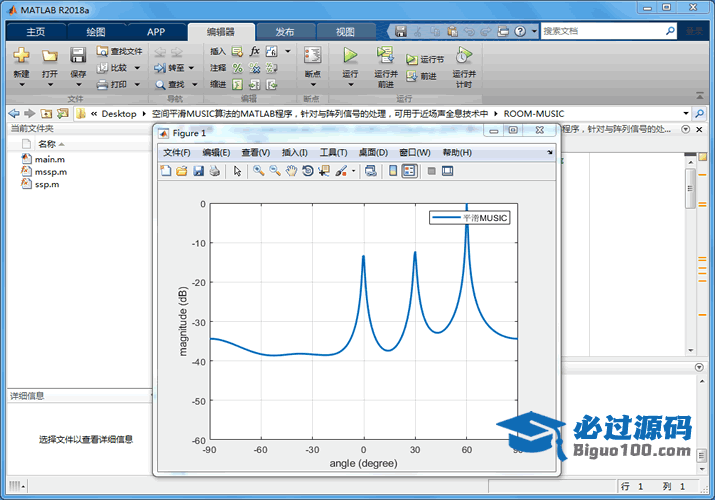The height and width of the screenshot is (500, 715).
Task: Click the increase indent icon in 缩进 row
Action: click(254, 84)
